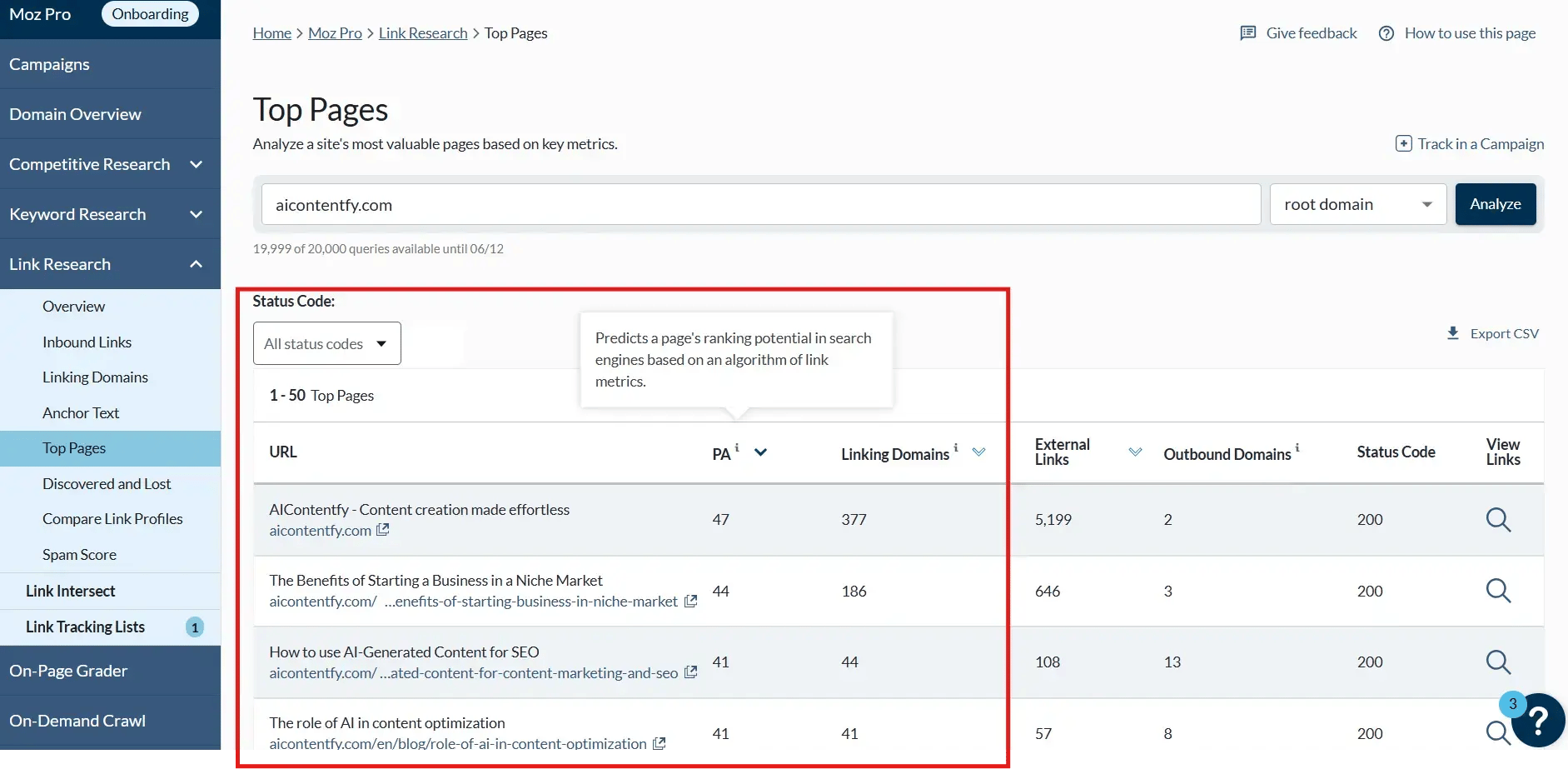Click Link Research breadcrumb link

[423, 33]
